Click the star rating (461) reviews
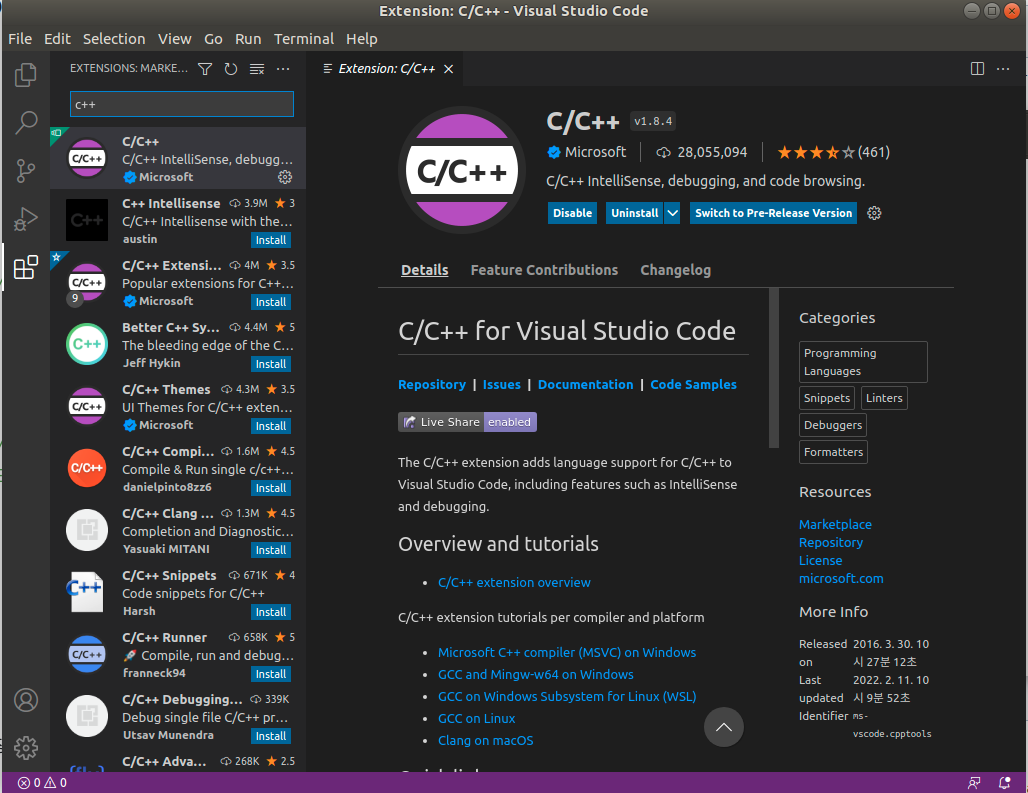Viewport: 1028px width, 793px height. tap(833, 153)
